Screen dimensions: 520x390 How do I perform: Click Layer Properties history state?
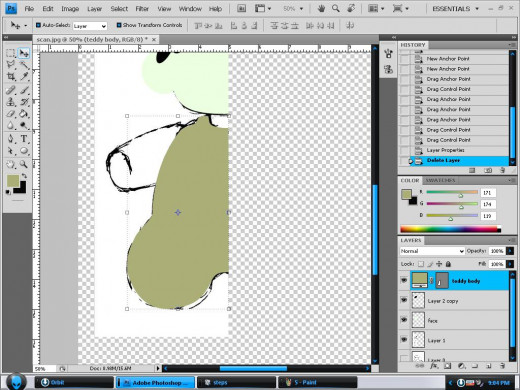pyautogui.click(x=454, y=150)
